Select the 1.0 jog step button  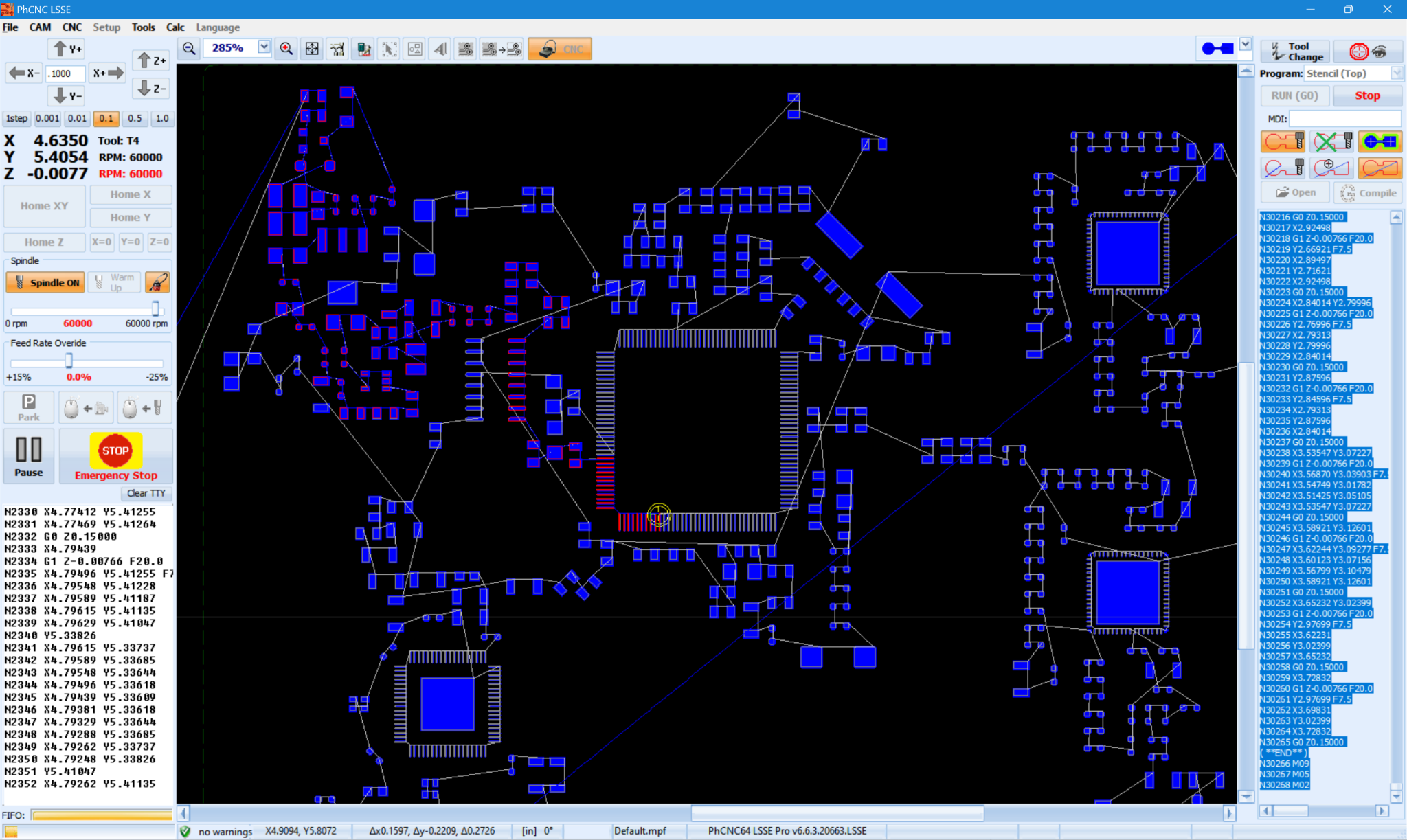pos(162,118)
